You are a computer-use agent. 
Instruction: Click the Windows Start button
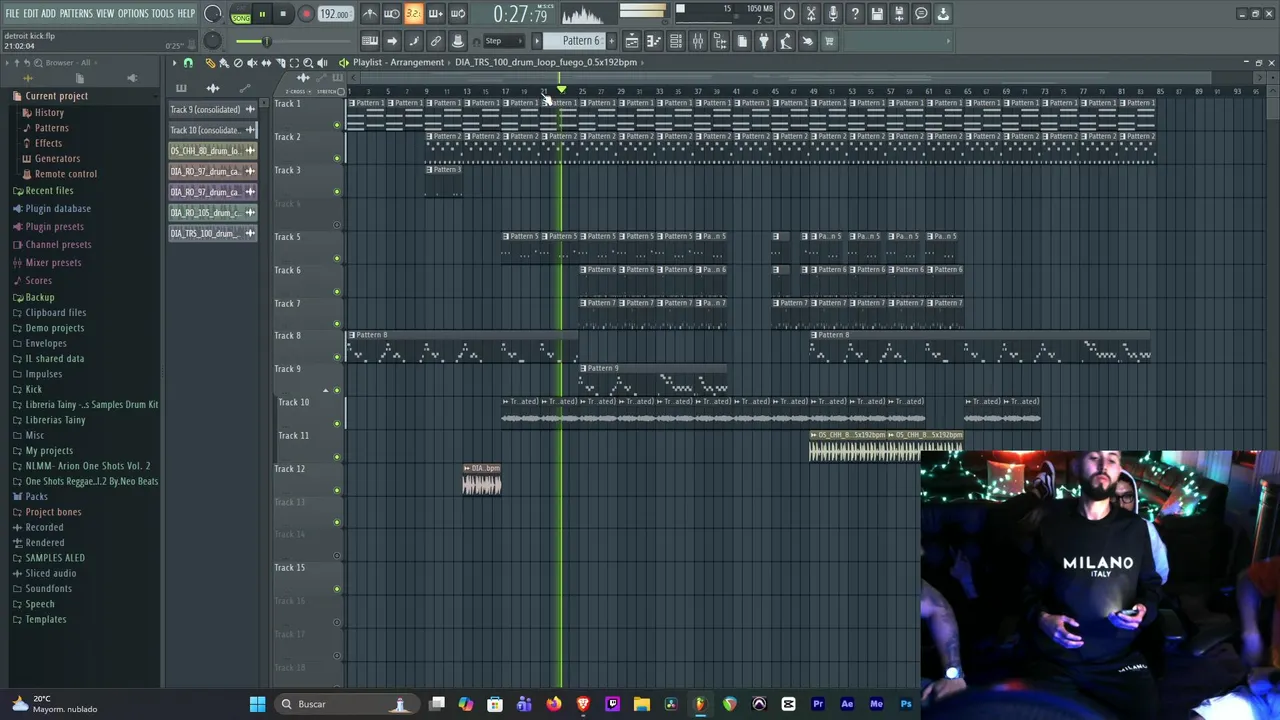point(257,704)
